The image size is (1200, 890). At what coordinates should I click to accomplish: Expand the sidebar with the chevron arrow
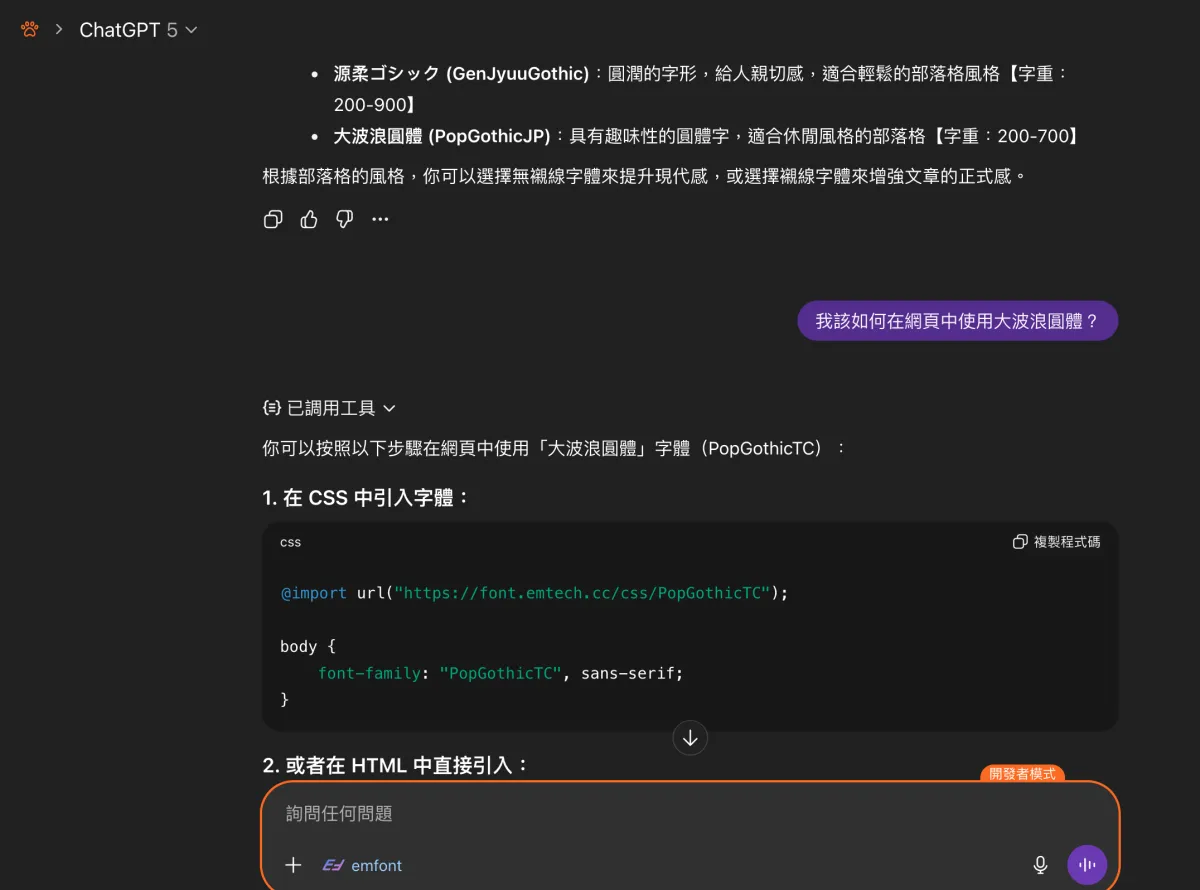pos(58,30)
